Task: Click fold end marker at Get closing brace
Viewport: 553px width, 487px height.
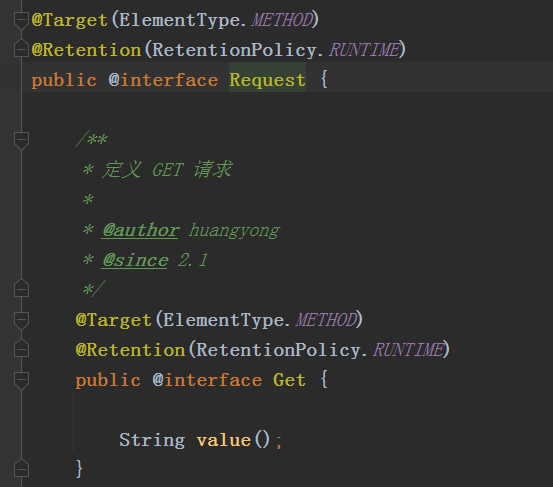Action: [21, 468]
